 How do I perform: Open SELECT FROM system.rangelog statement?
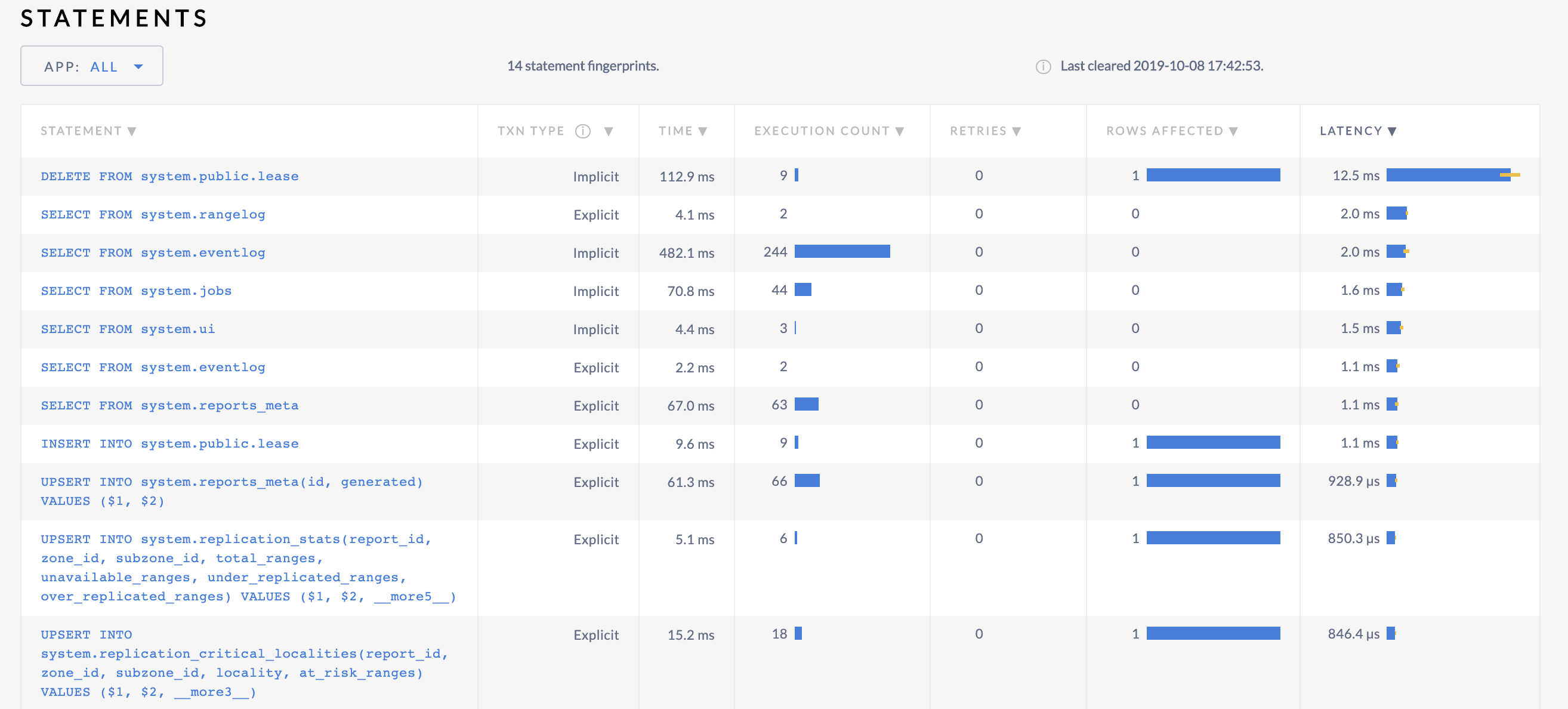(x=153, y=214)
